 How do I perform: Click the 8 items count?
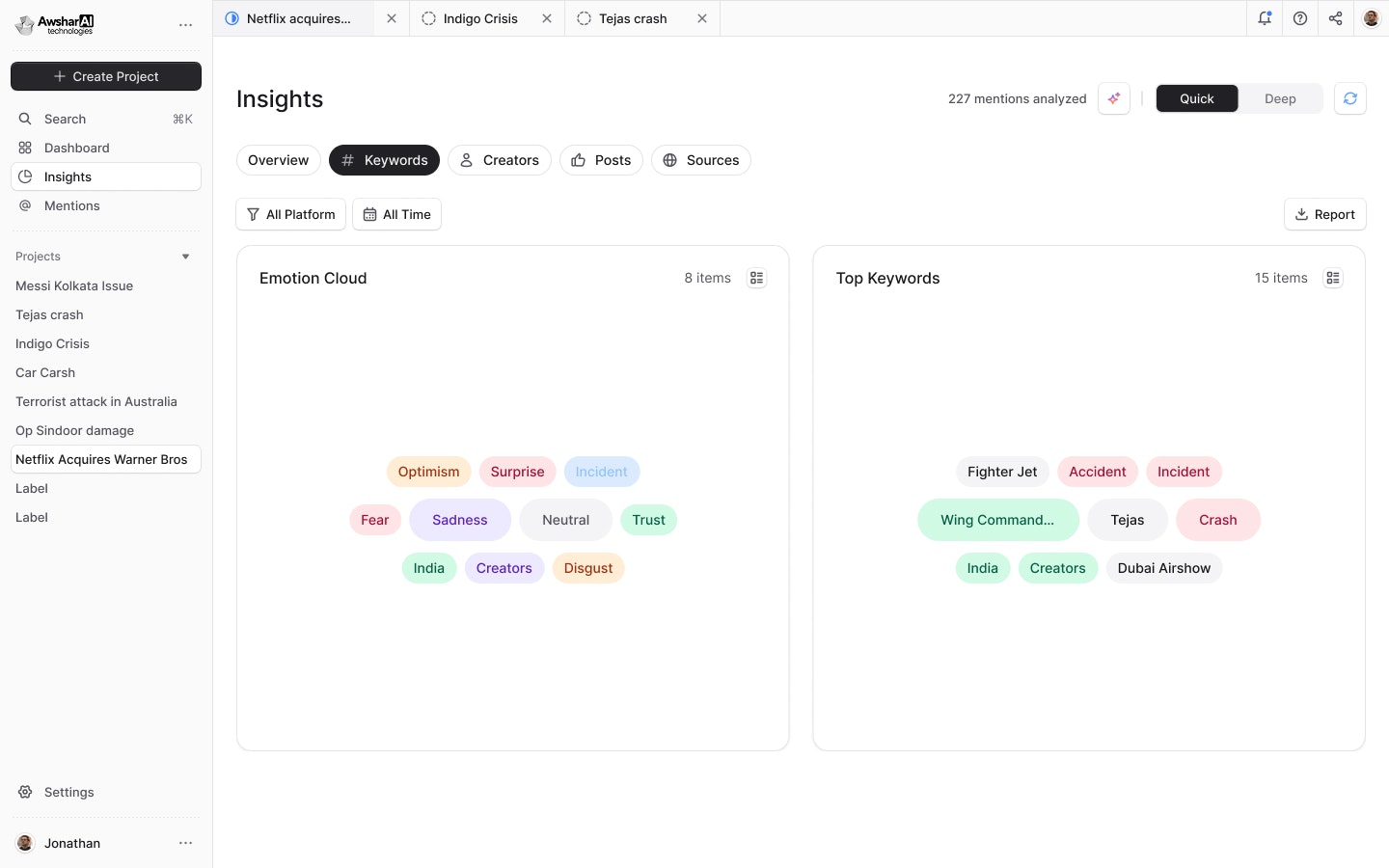coord(708,278)
